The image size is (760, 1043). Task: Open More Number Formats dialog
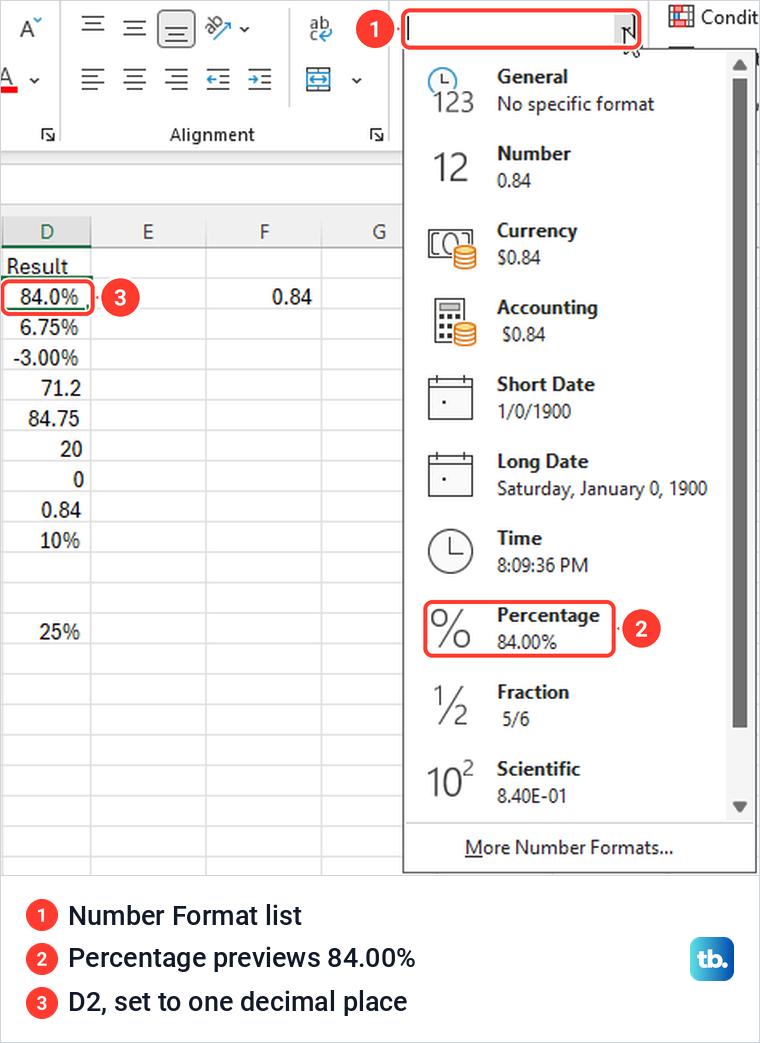pyautogui.click(x=569, y=847)
